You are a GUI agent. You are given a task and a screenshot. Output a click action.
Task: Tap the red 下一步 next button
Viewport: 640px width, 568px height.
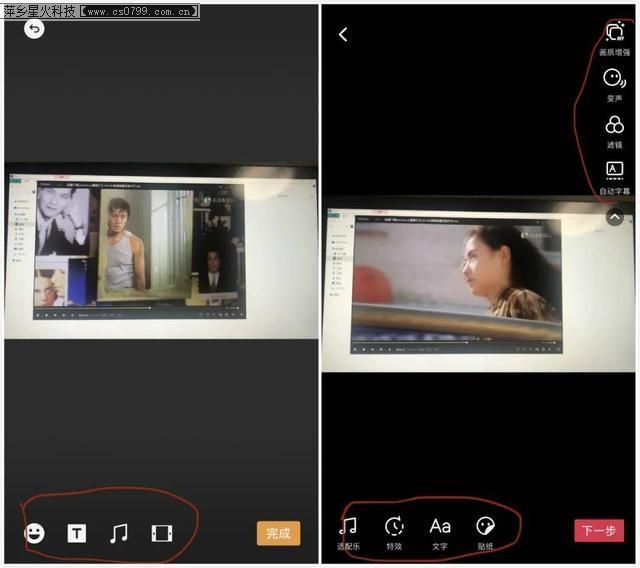[599, 530]
